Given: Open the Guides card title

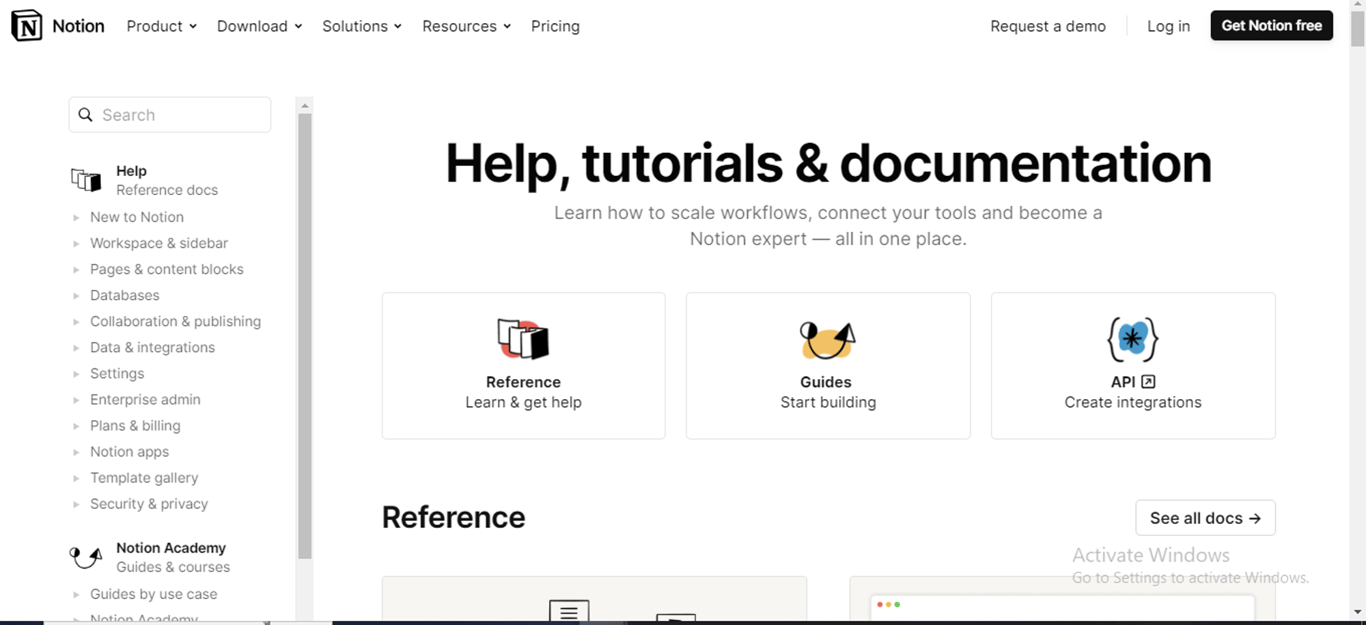Looking at the screenshot, I should coord(826,382).
